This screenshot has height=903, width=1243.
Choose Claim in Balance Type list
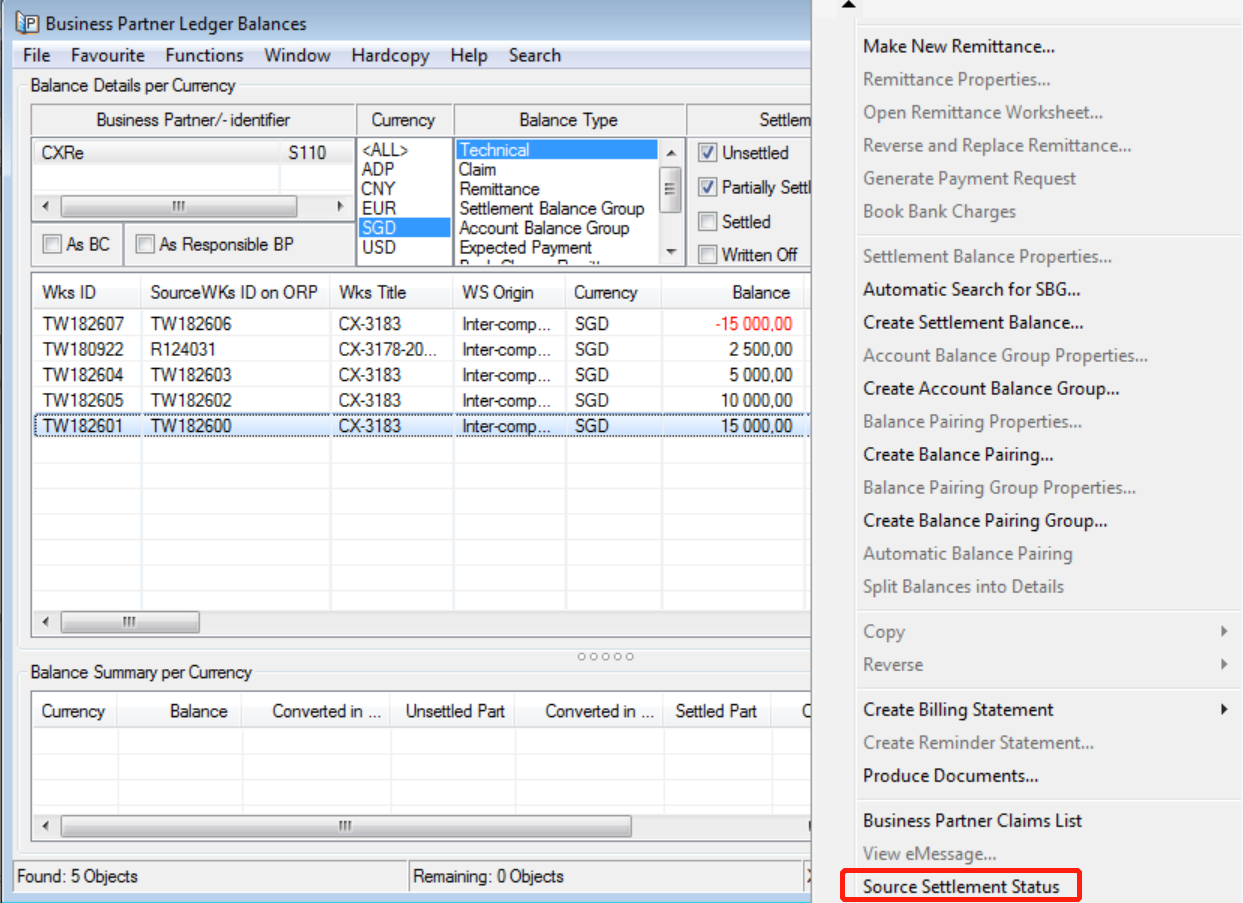tap(478, 170)
